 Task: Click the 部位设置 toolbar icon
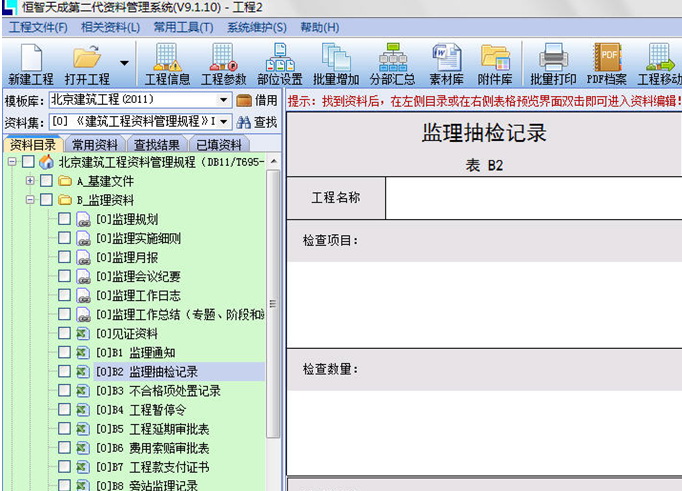(x=280, y=57)
